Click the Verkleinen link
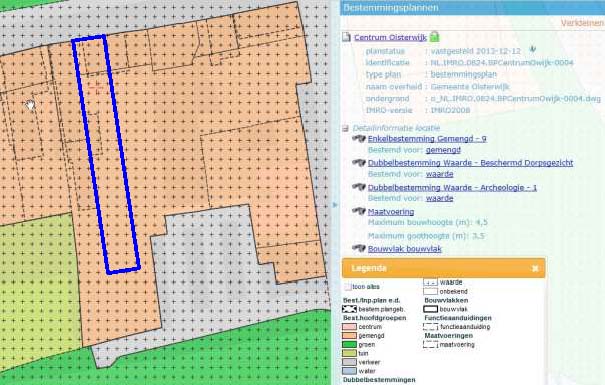Screen dimensions: 605x385 tap(582, 23)
